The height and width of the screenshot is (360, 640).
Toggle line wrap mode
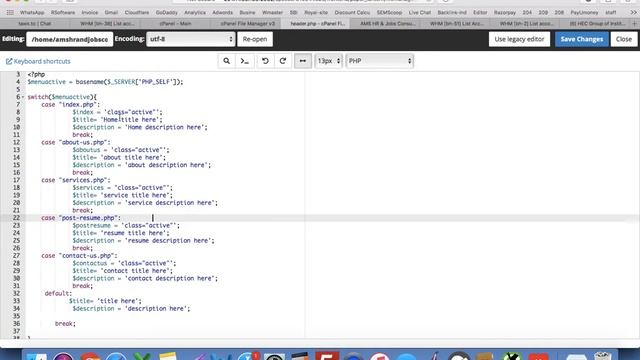(303, 61)
